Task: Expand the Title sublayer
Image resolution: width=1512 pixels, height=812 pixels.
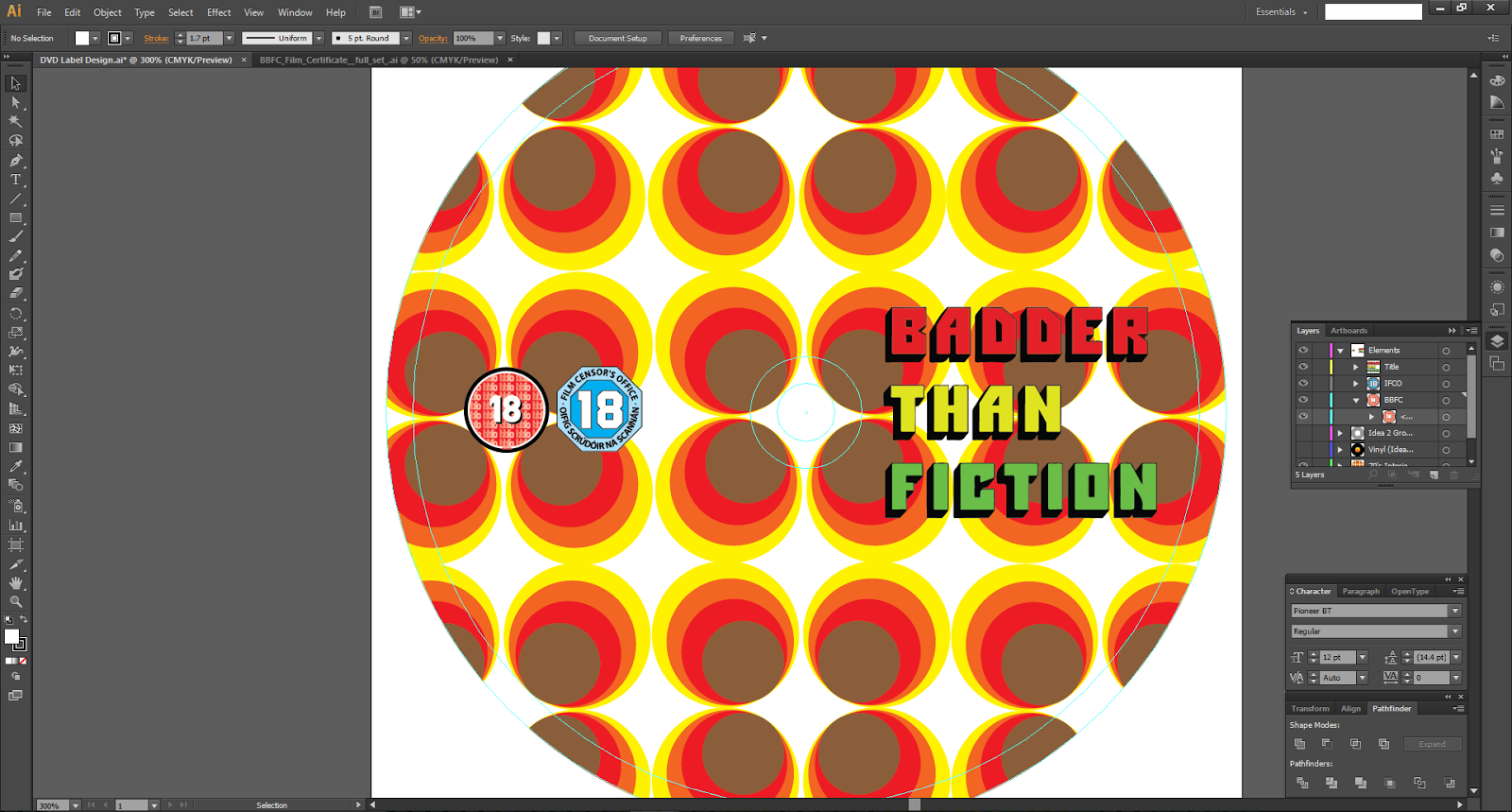Action: coord(1356,367)
